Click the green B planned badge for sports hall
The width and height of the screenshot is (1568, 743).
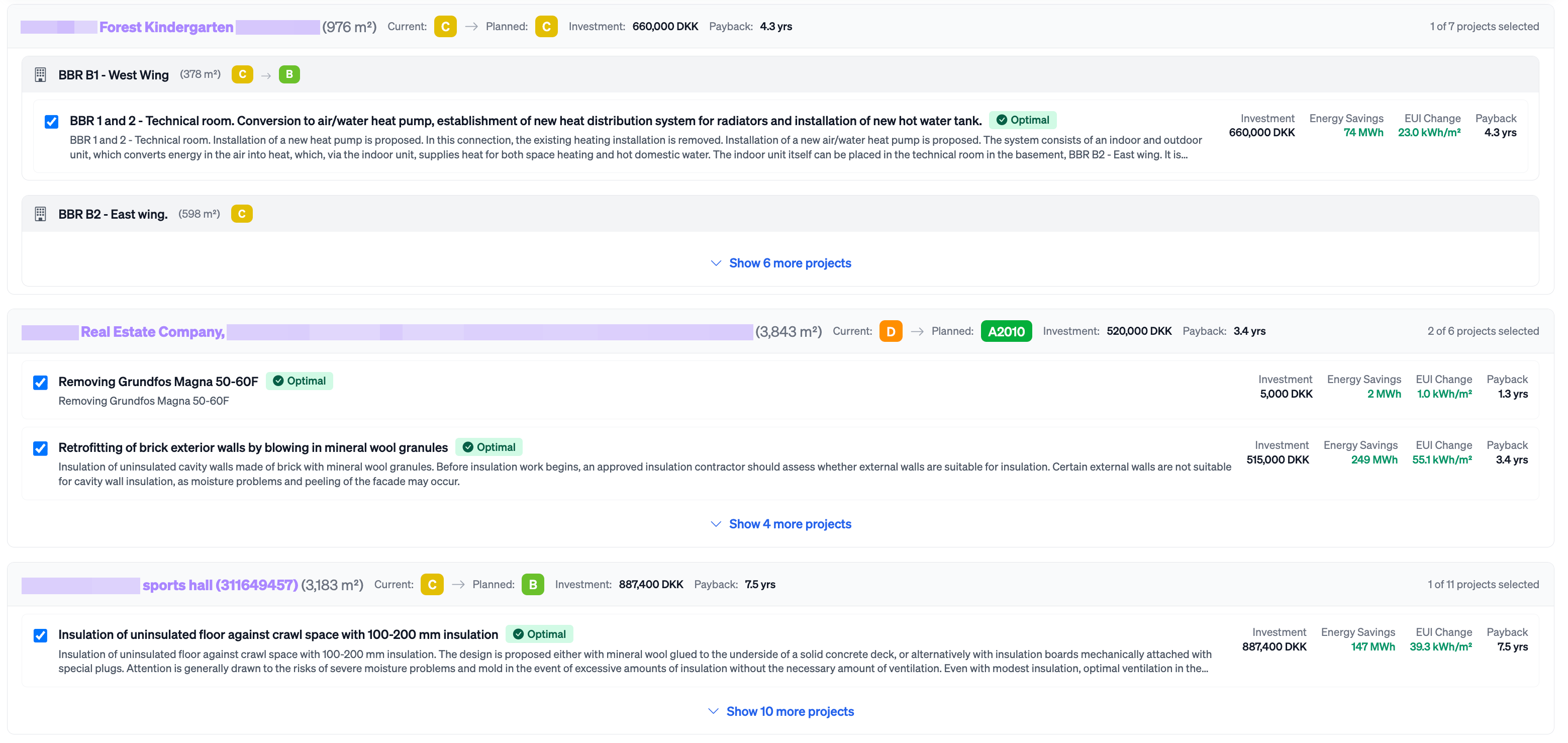[x=533, y=585]
